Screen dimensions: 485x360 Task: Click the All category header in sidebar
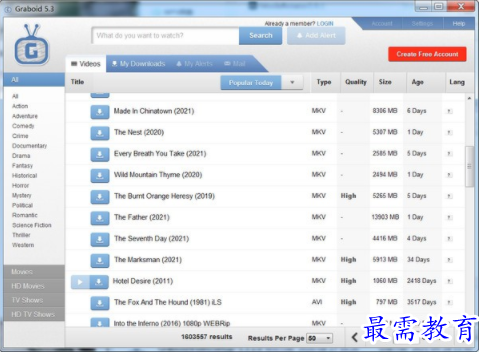click(34, 80)
